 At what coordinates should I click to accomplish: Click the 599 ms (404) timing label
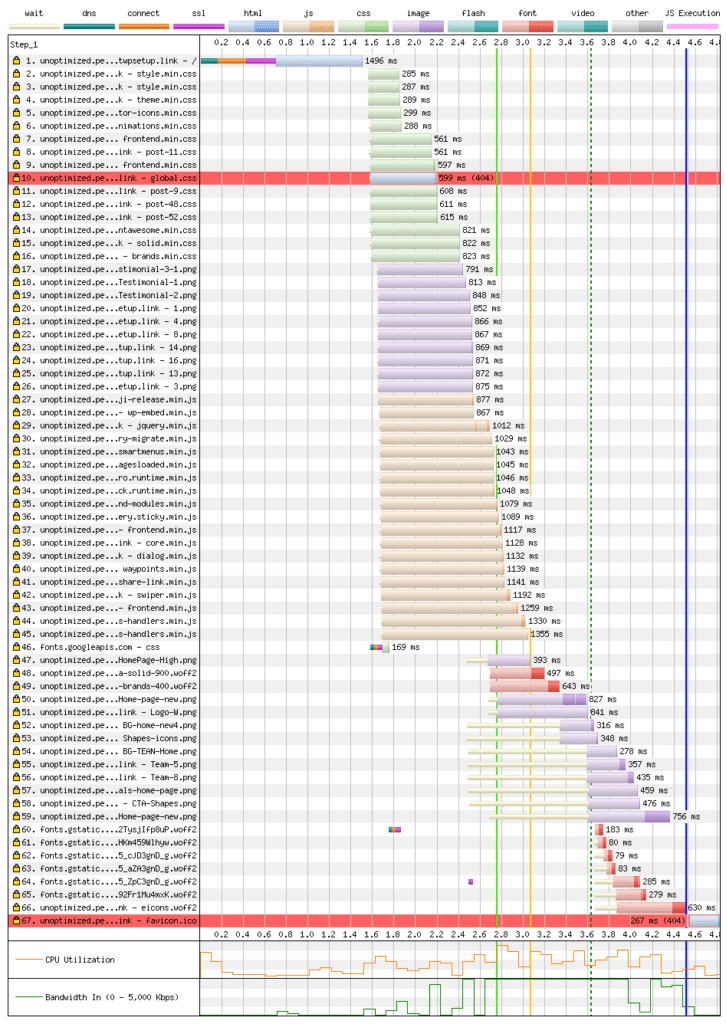coord(466,178)
